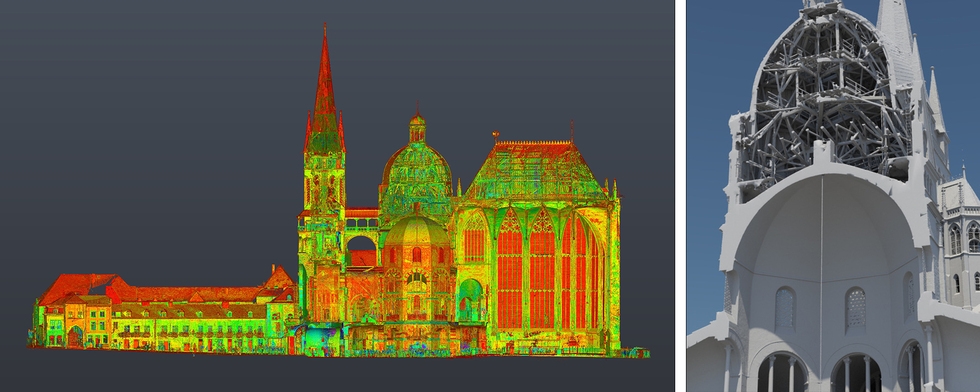Select the green tower shaft below spire
This screenshot has height=392, width=980.
tap(324, 181)
